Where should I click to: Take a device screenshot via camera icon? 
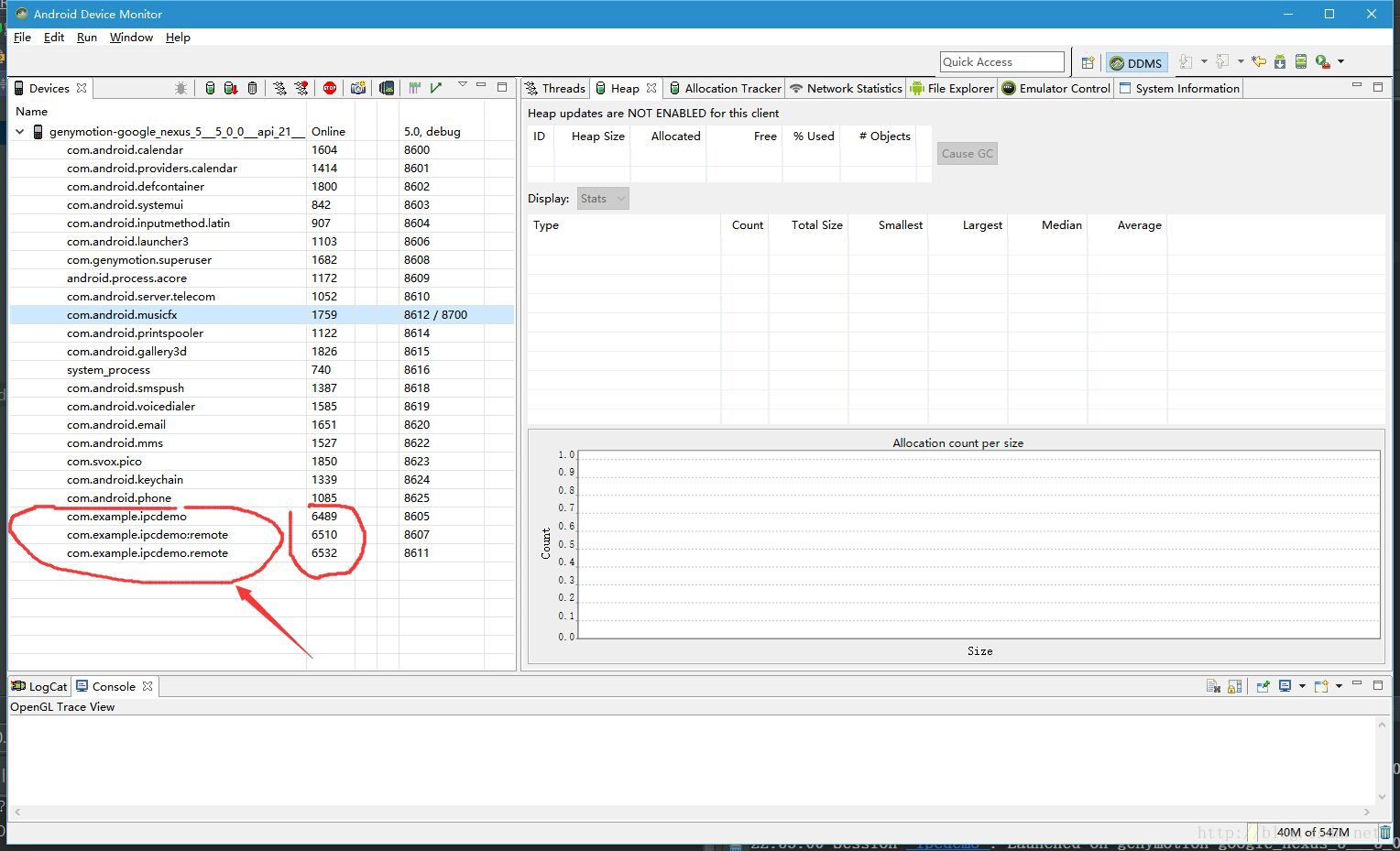click(x=358, y=88)
